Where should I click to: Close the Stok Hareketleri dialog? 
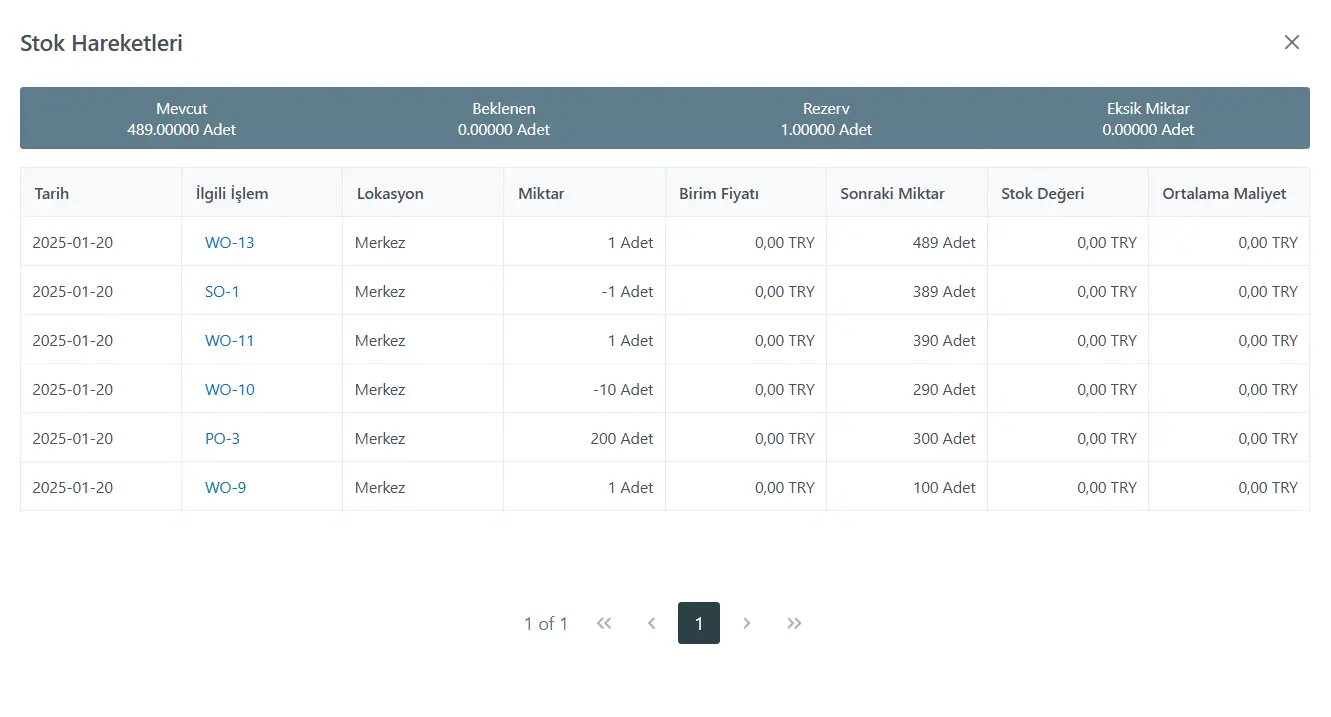point(1292,42)
